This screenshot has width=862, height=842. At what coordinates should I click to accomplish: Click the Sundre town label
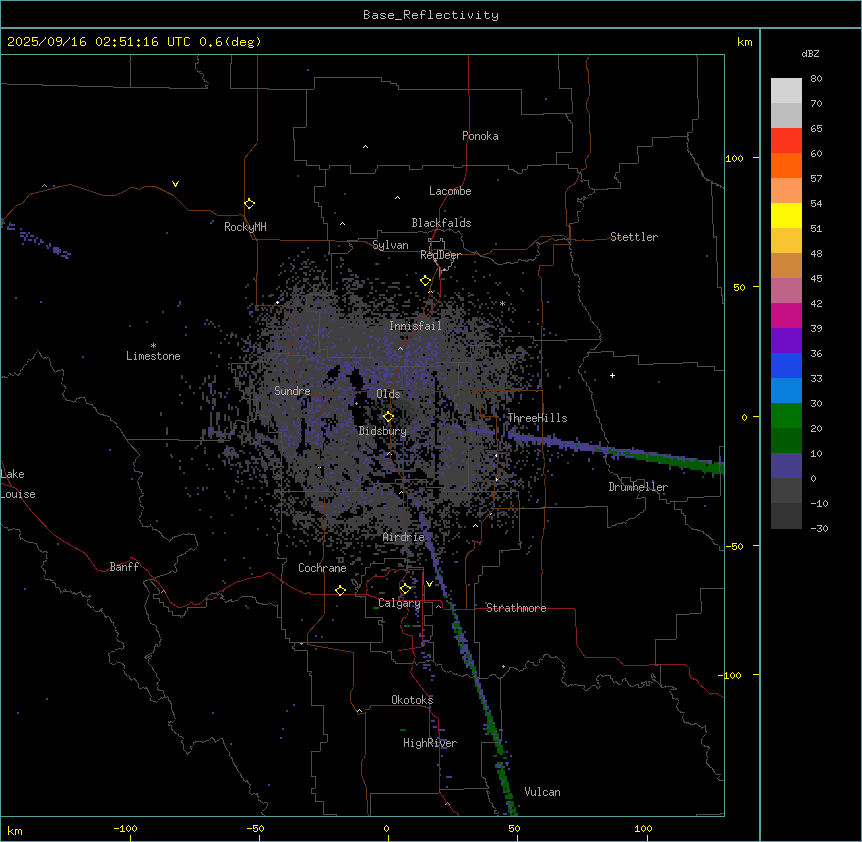tap(292, 391)
